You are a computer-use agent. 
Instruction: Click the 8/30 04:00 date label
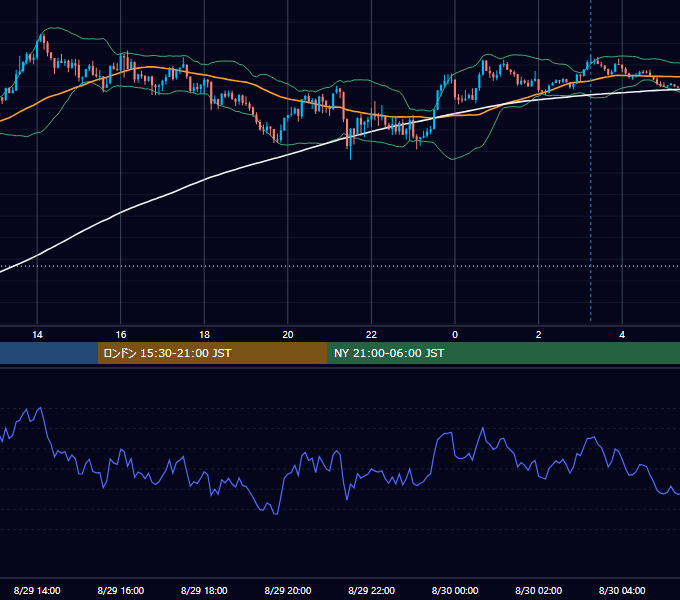pos(622,590)
